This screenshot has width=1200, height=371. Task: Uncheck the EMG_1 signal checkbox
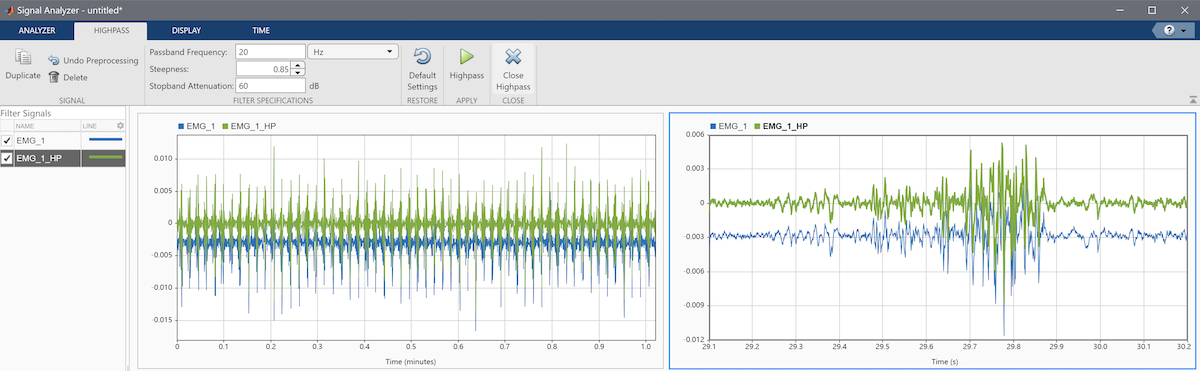pos(7,141)
